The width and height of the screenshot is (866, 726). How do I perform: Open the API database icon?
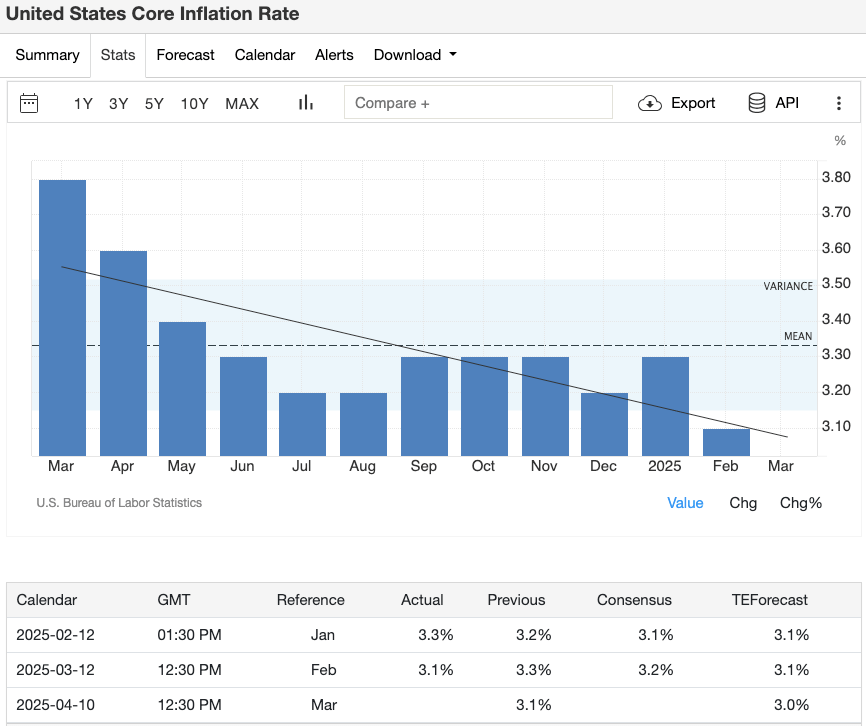(x=757, y=102)
